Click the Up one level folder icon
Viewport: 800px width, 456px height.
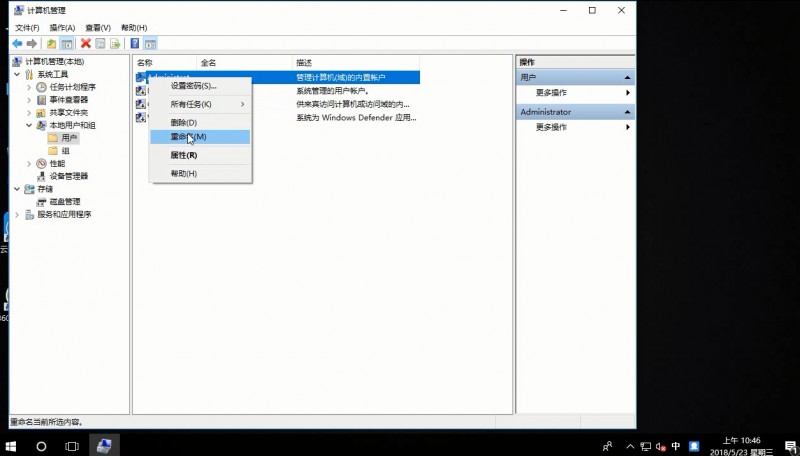[52, 44]
